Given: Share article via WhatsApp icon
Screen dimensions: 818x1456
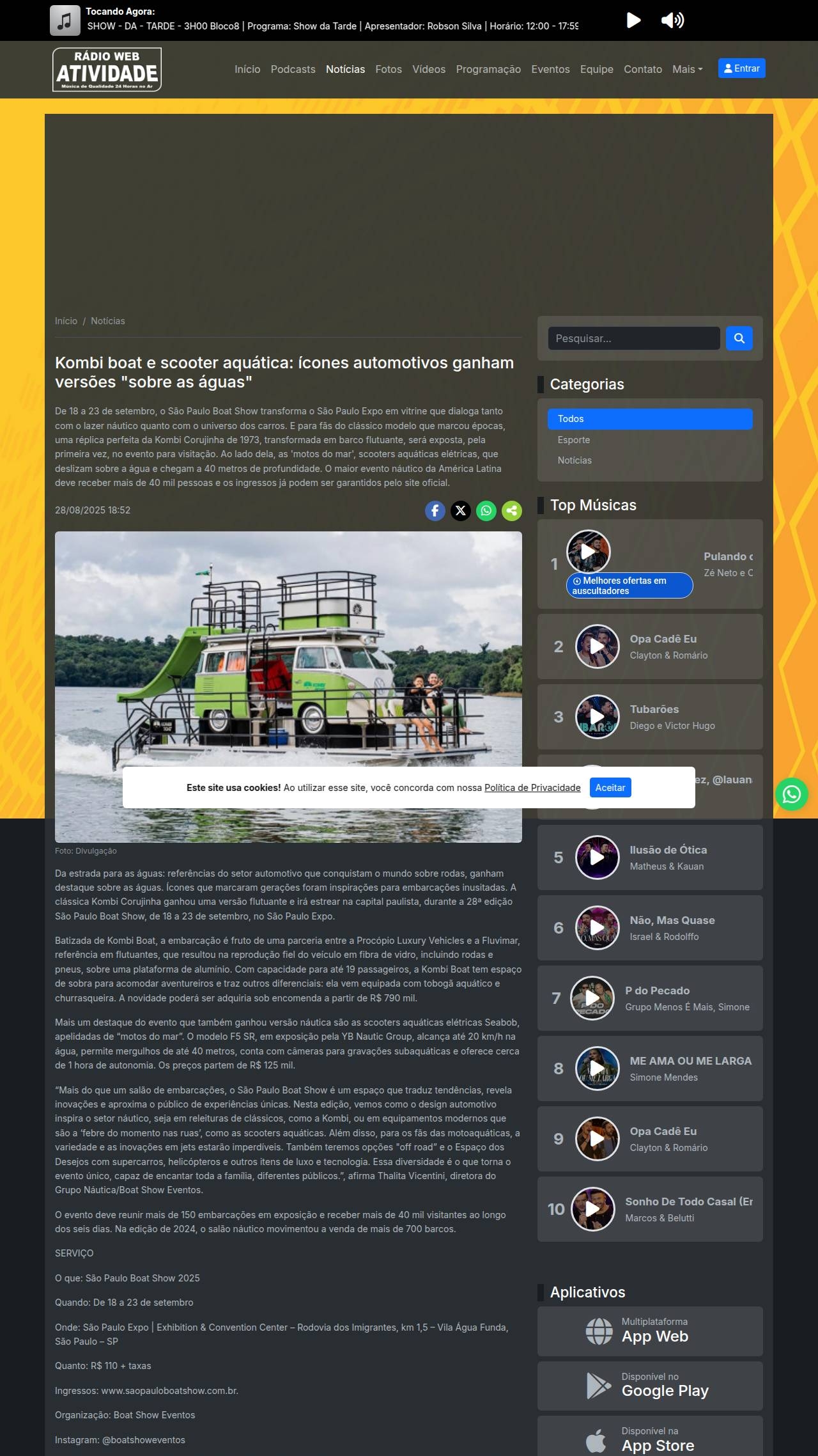Looking at the screenshot, I should [486, 510].
